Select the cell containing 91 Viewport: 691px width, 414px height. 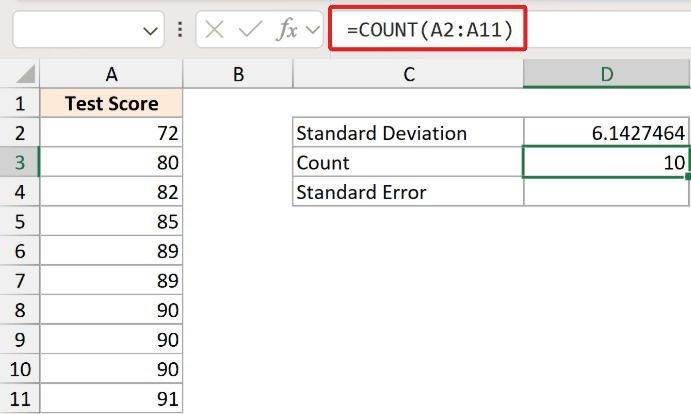coord(111,399)
